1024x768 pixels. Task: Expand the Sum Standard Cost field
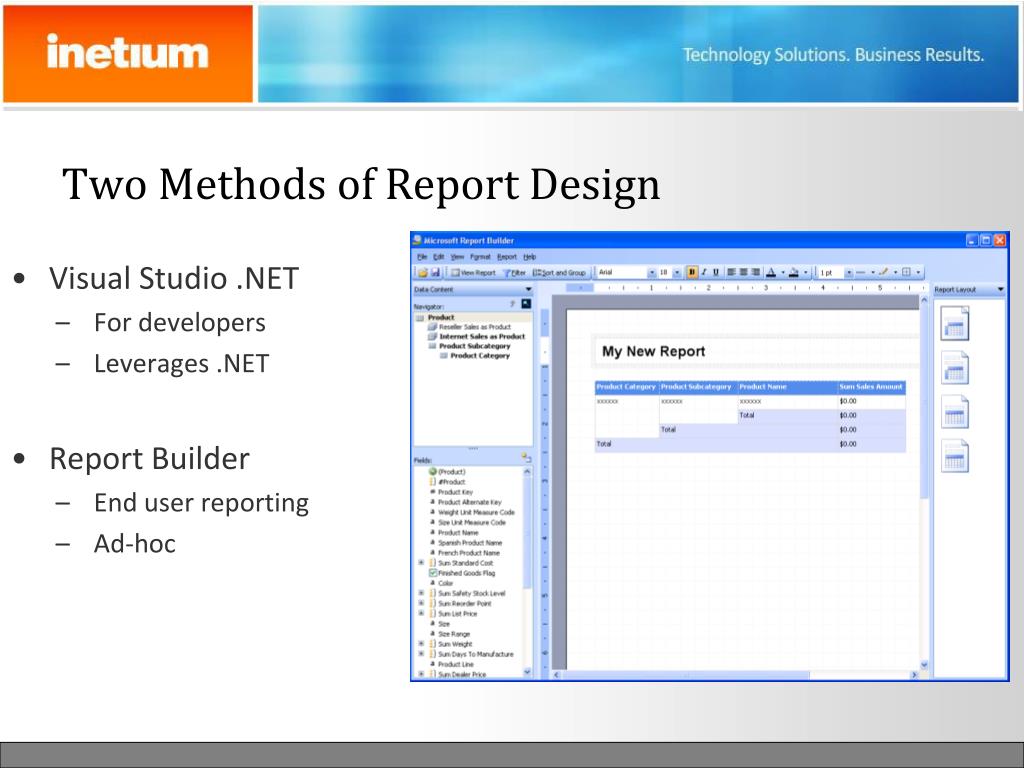tap(421, 562)
